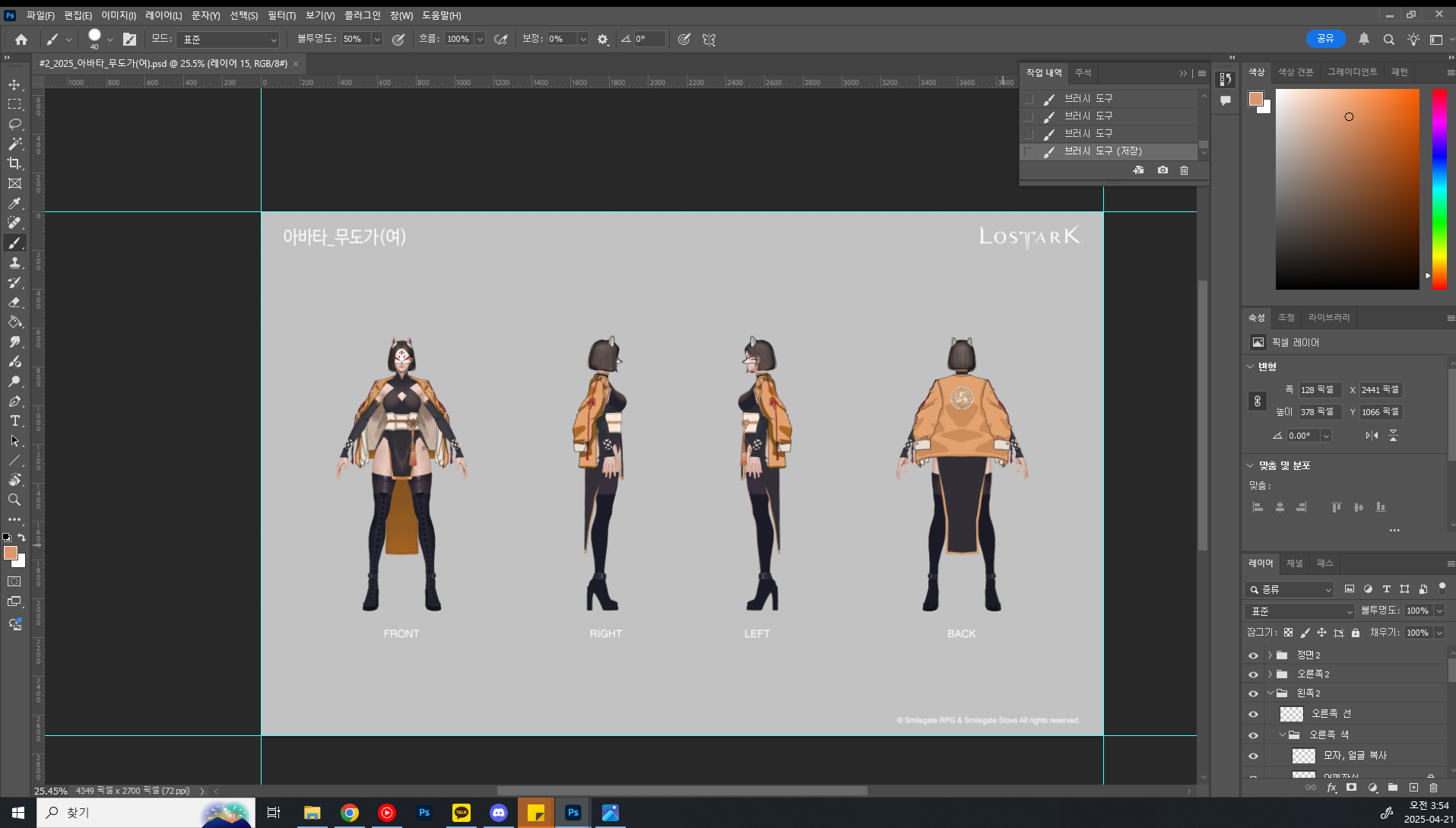Open the 보정 smoothing percentage dropdown
This screenshot has width=1456, height=828.
[583, 40]
